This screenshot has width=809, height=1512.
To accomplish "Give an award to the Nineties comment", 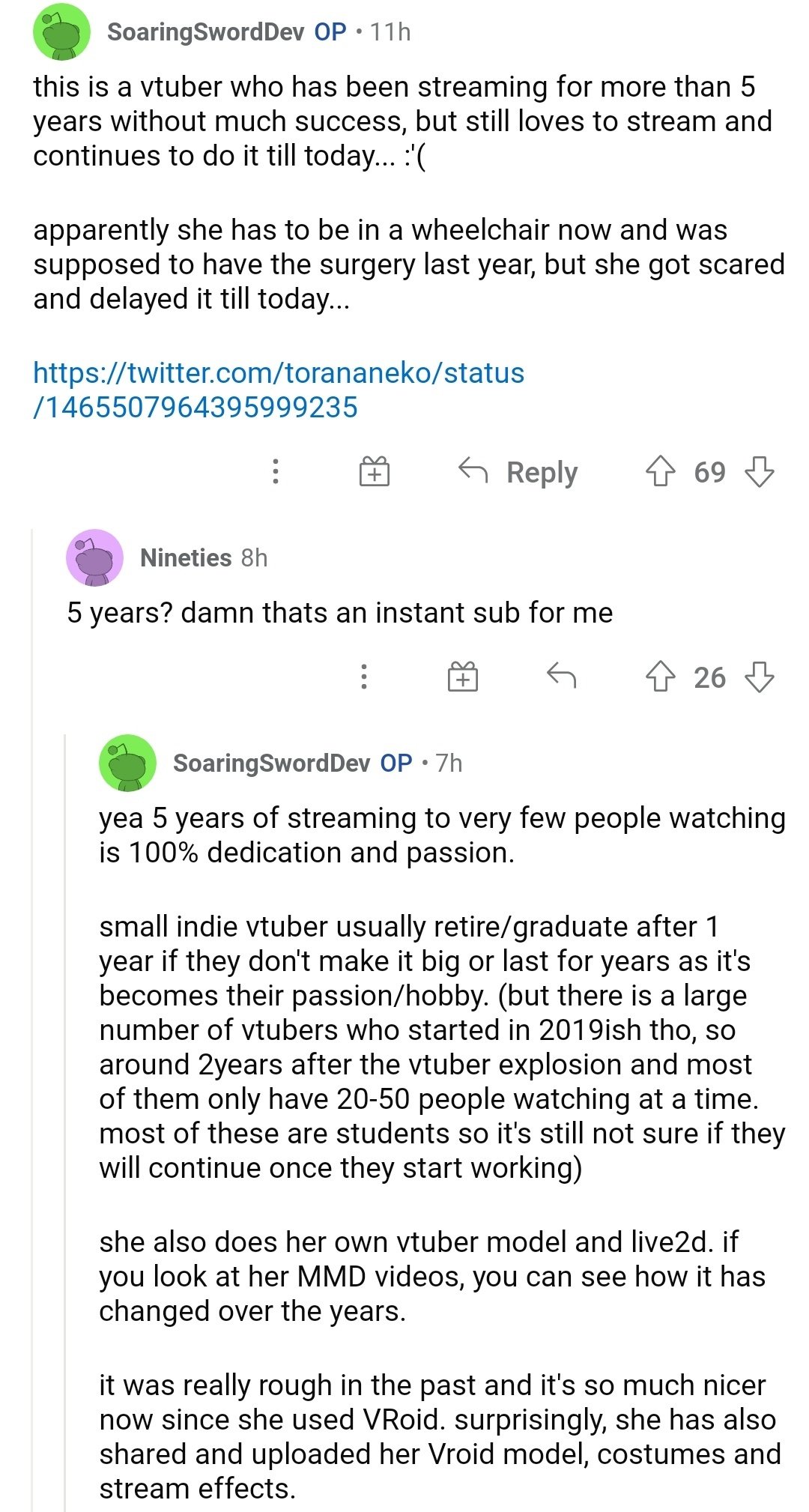I will click(x=462, y=677).
